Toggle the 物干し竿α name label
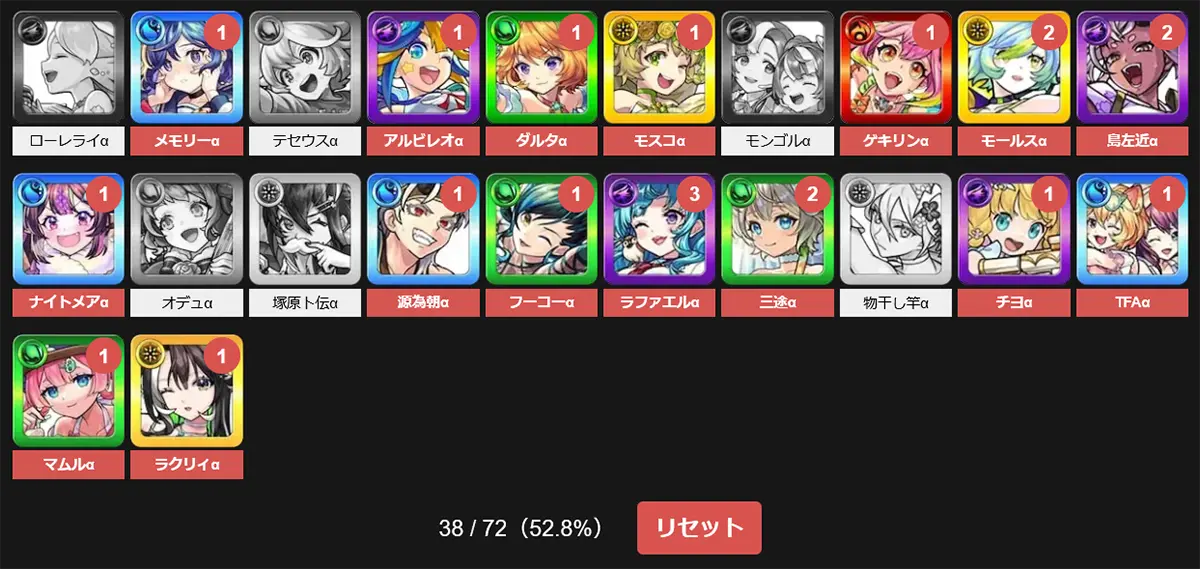Image resolution: width=1200 pixels, height=569 pixels. tap(896, 303)
